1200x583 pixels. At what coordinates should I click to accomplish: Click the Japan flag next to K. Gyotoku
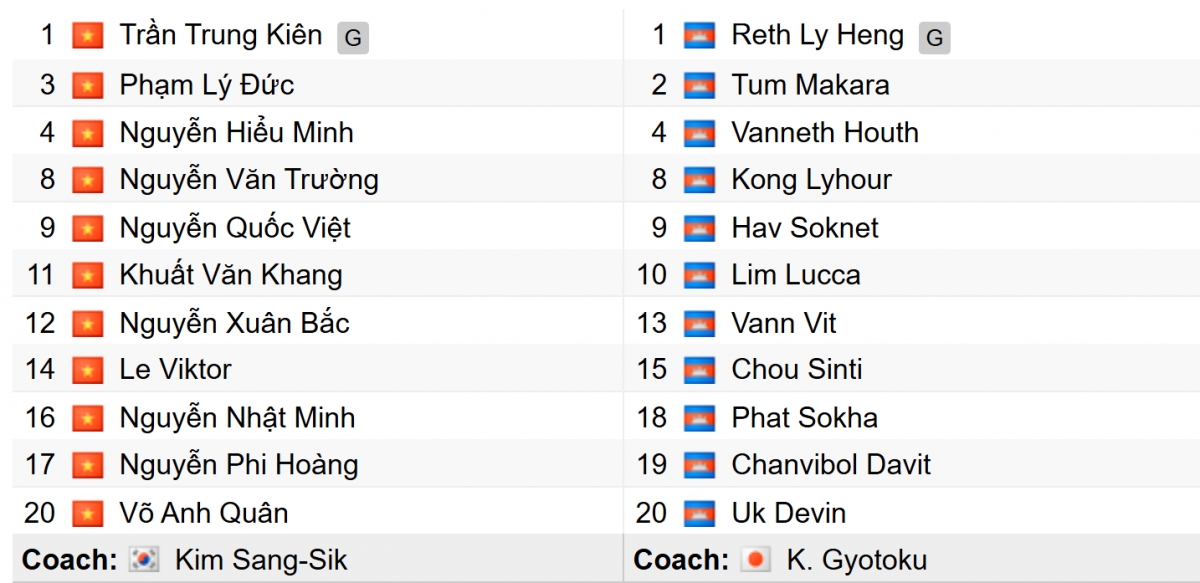(x=756, y=560)
